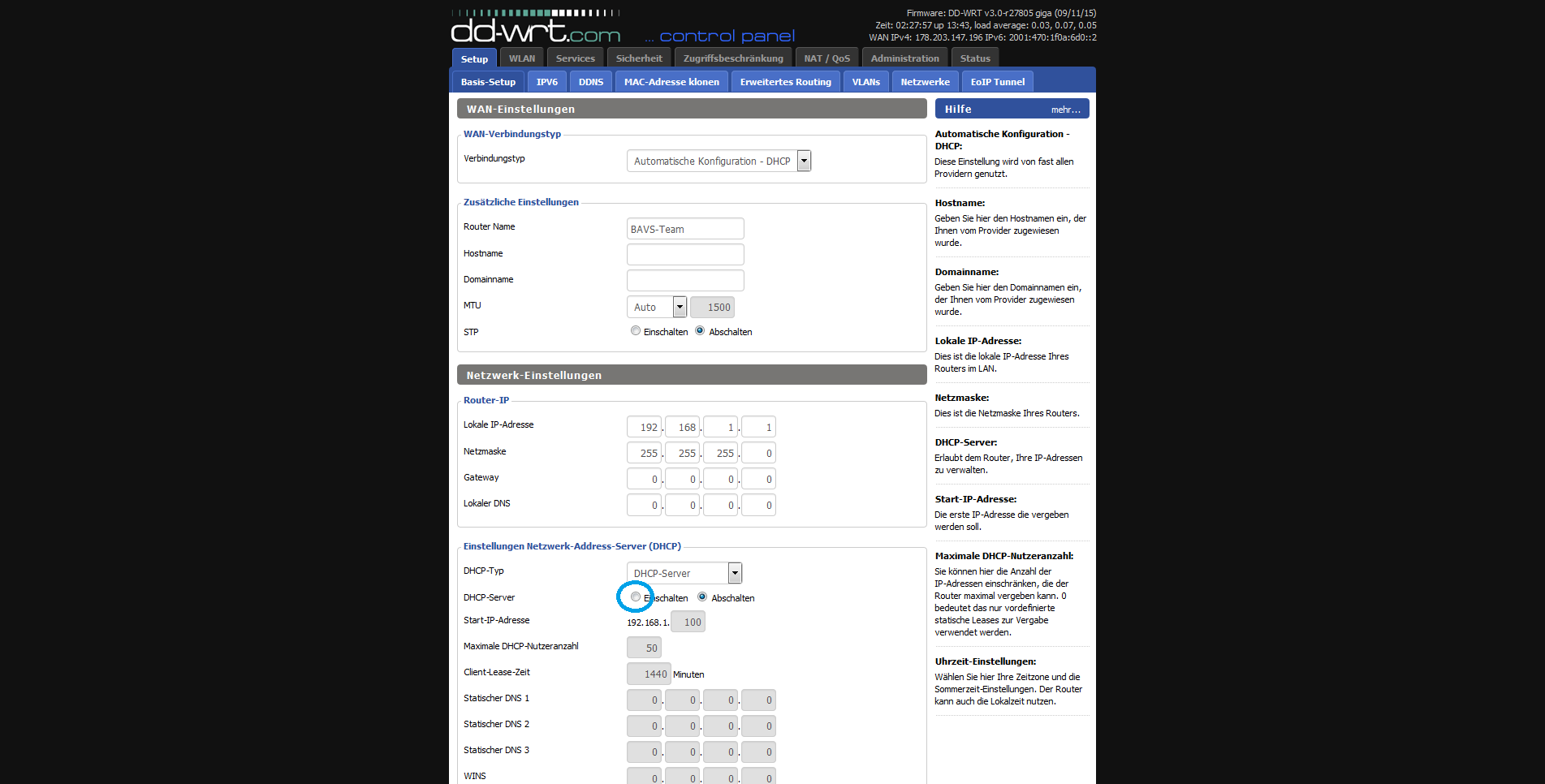This screenshot has height=784, width=1545.
Task: Switch to the Administration tab
Action: tap(904, 58)
